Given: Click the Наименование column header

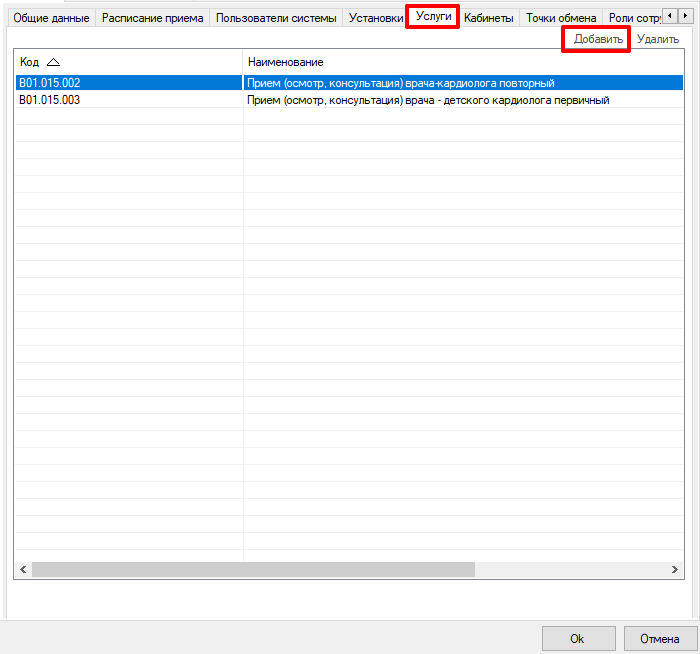Looking at the screenshot, I should coord(285,62).
